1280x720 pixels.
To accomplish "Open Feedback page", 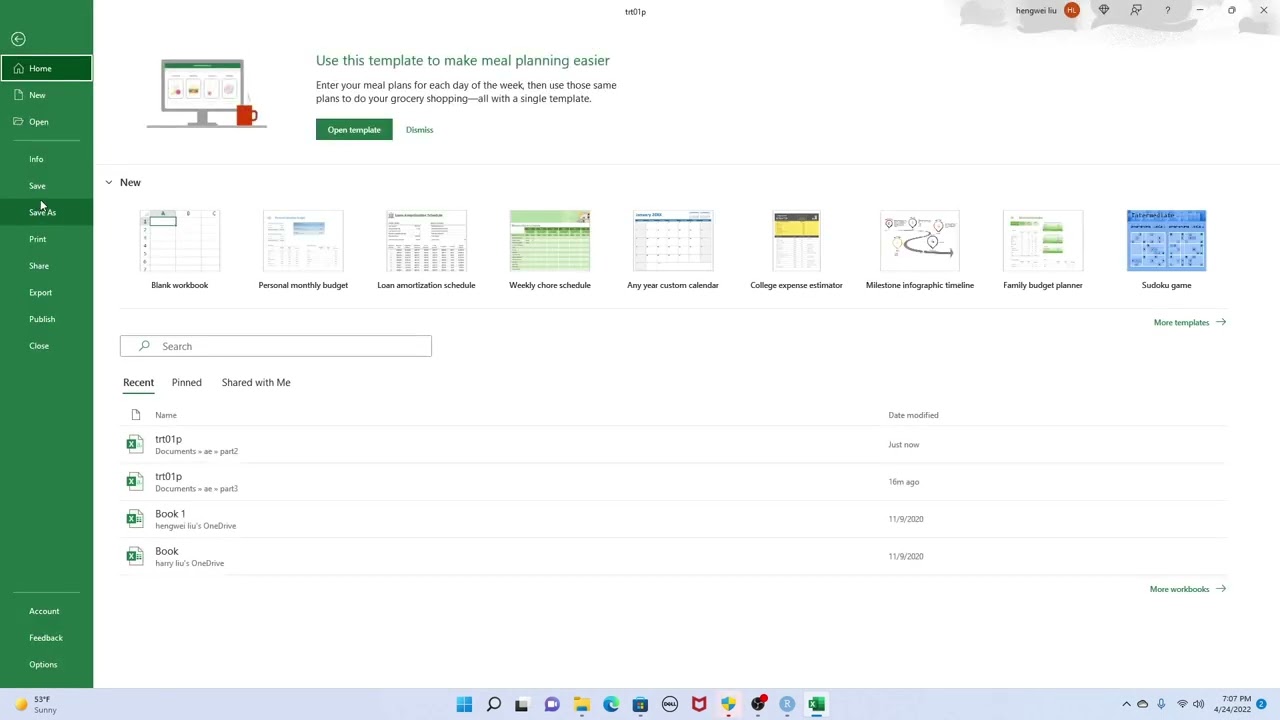I will click(46, 638).
